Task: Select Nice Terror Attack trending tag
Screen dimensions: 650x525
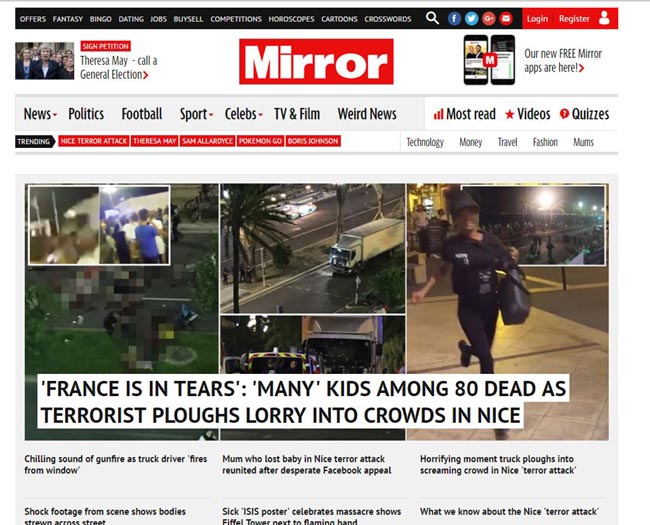Action: coord(94,141)
